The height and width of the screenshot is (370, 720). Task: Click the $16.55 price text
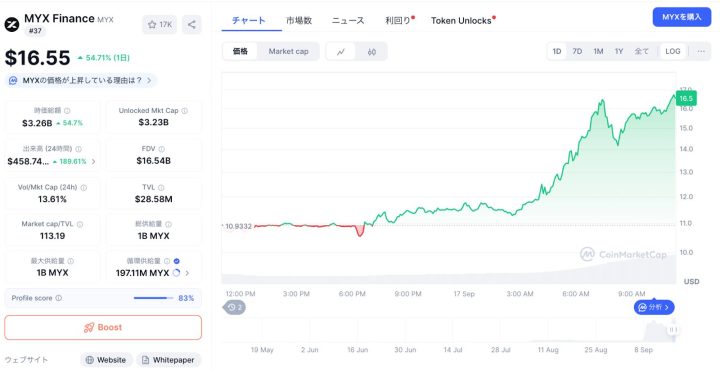tap(37, 58)
